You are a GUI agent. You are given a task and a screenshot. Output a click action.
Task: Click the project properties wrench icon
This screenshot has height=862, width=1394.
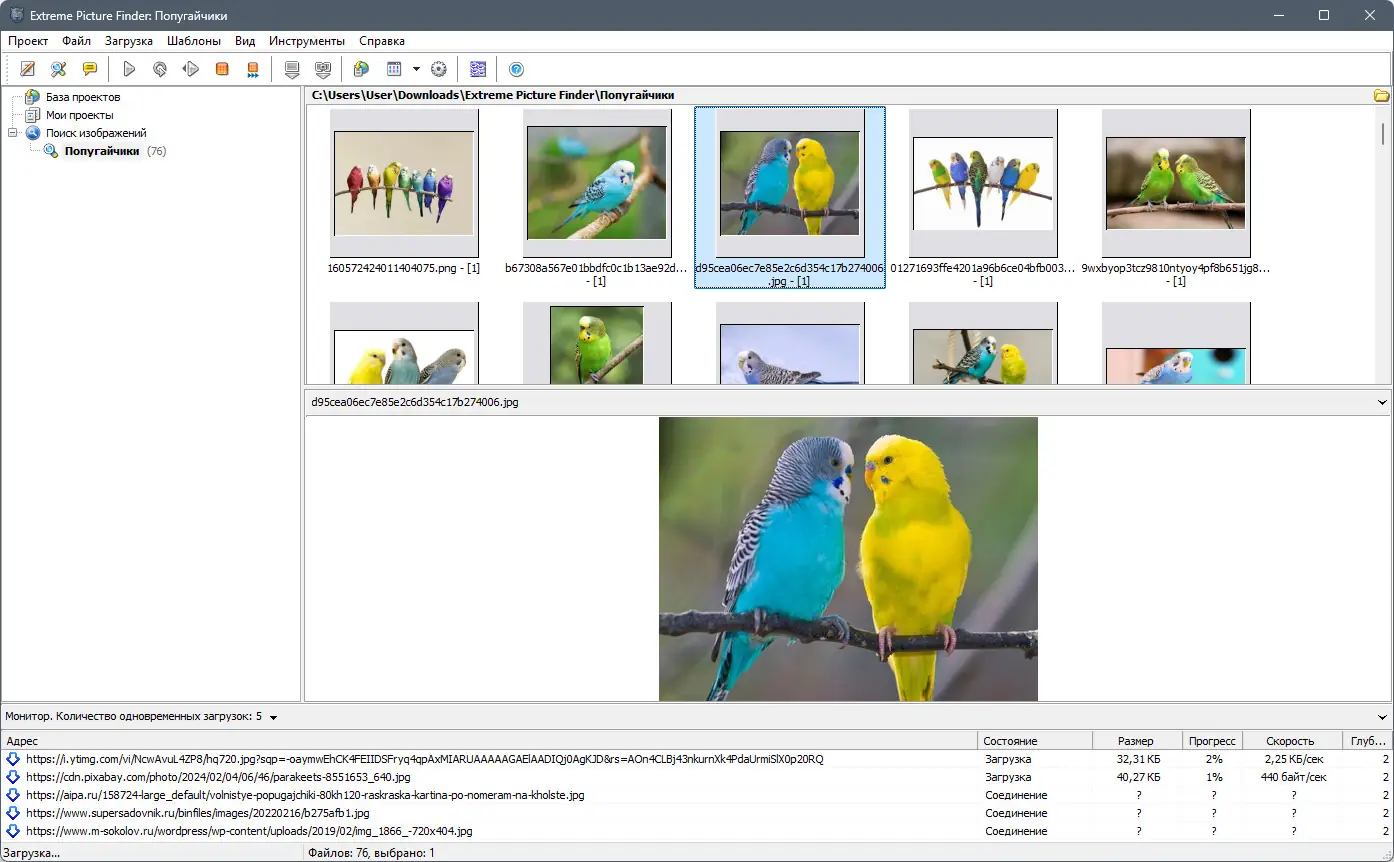pos(59,69)
